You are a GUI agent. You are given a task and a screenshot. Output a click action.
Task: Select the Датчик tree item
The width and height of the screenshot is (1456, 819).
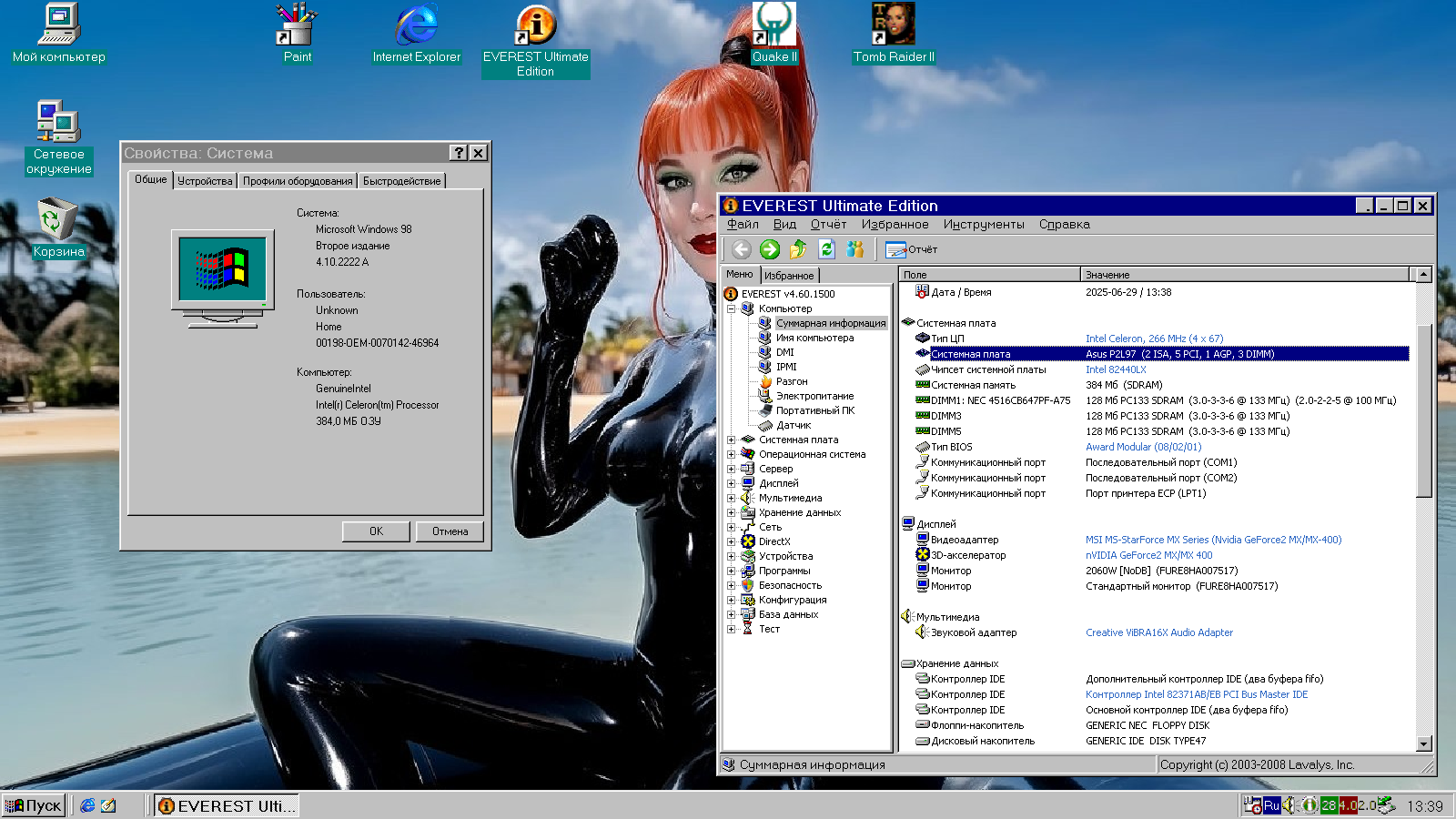[x=793, y=425]
